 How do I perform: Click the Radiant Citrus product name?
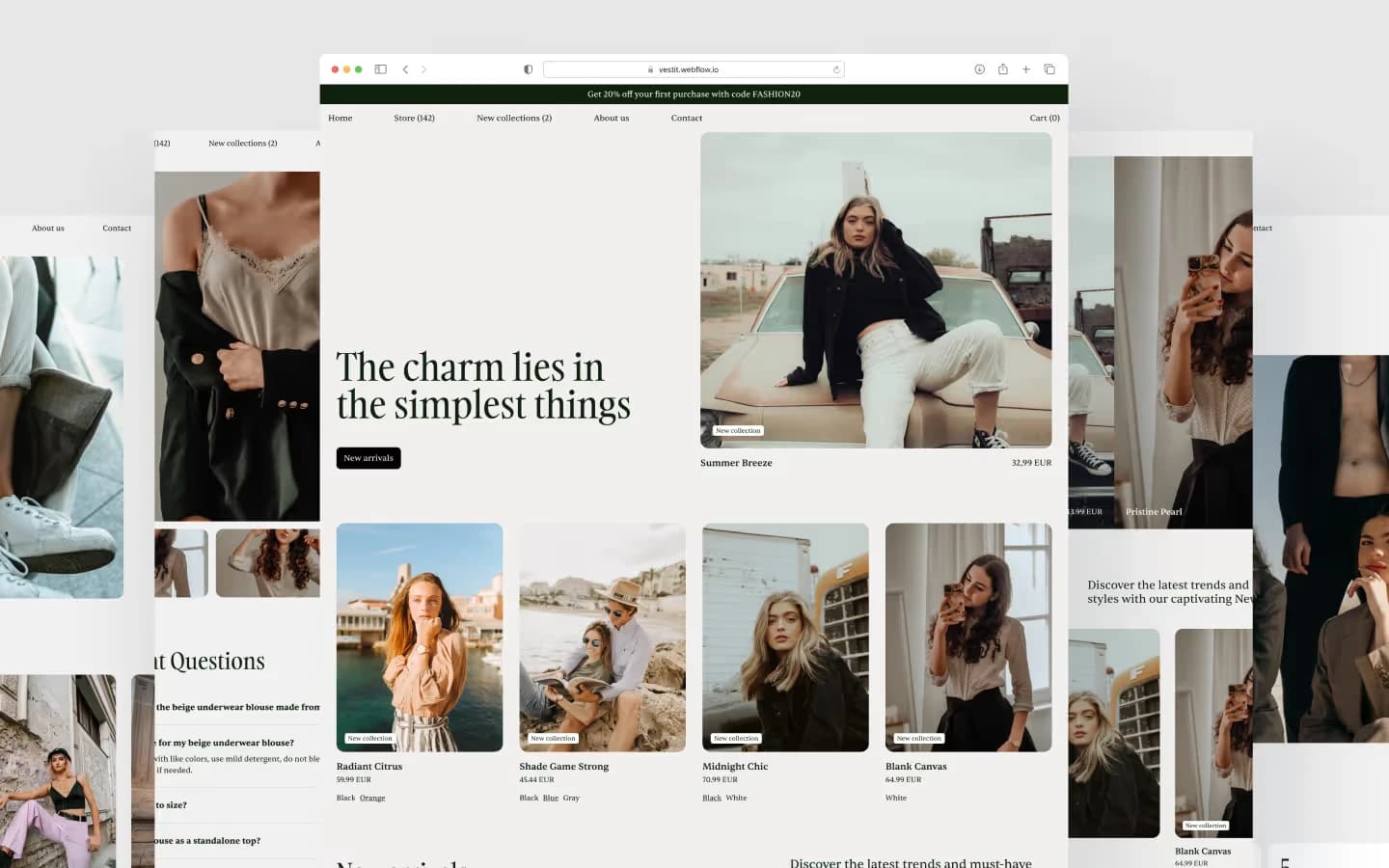[369, 767]
